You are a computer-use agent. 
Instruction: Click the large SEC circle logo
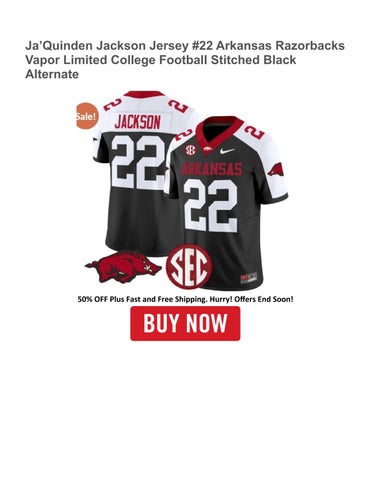point(189,266)
